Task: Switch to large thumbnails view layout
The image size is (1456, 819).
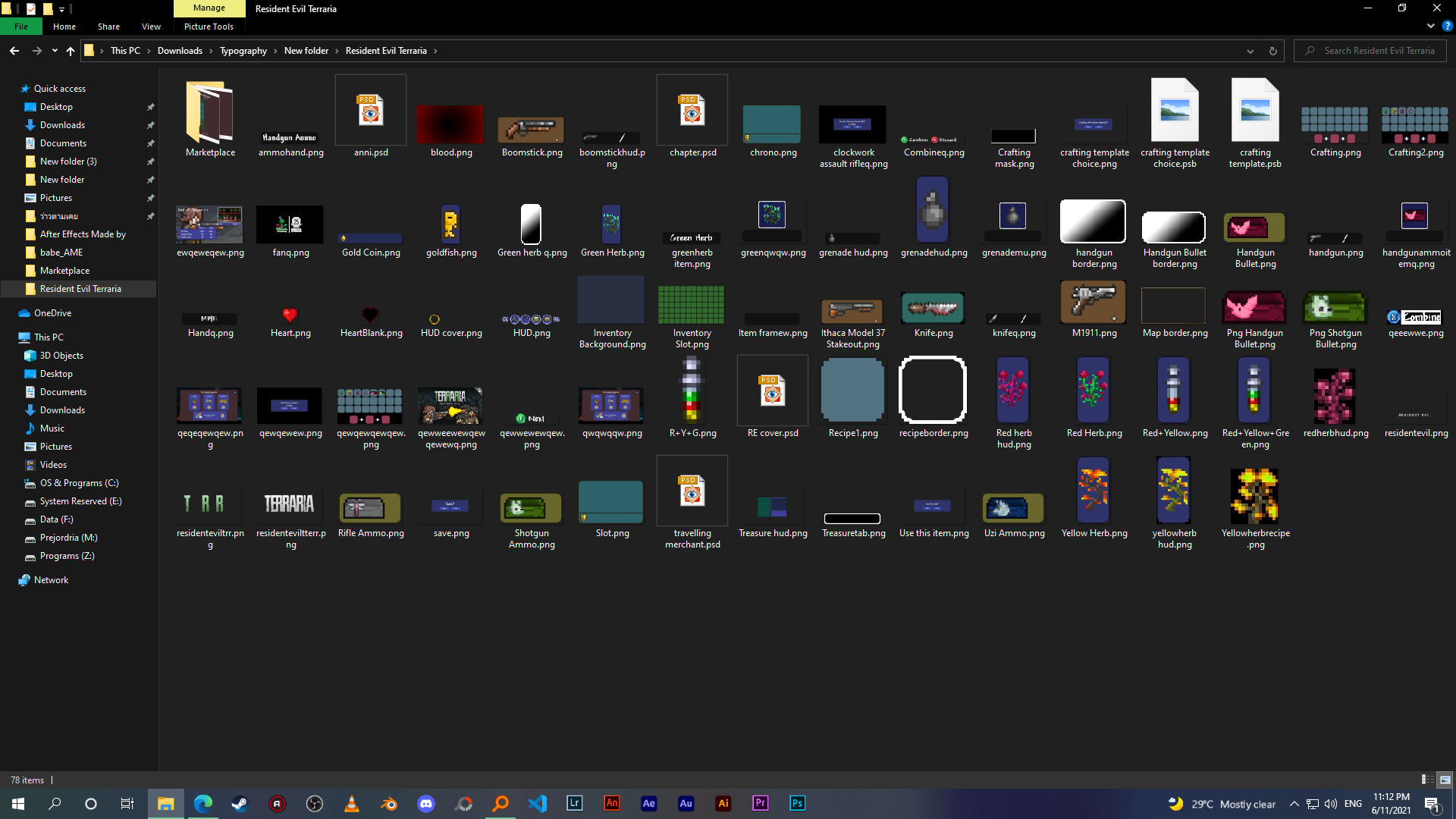Action: pyautogui.click(x=1445, y=780)
